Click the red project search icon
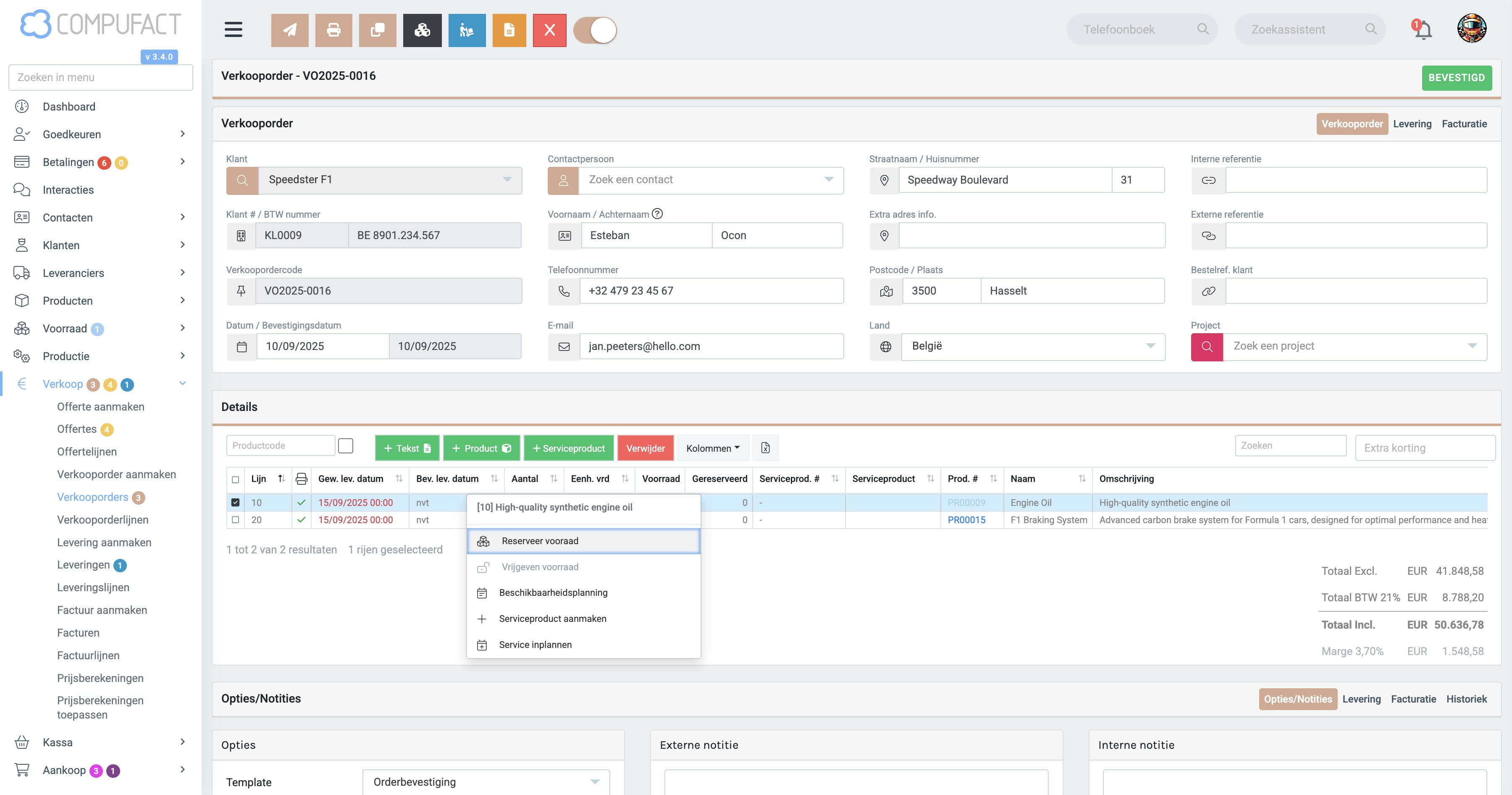Screen dimensions: 1512x795 [1207, 346]
